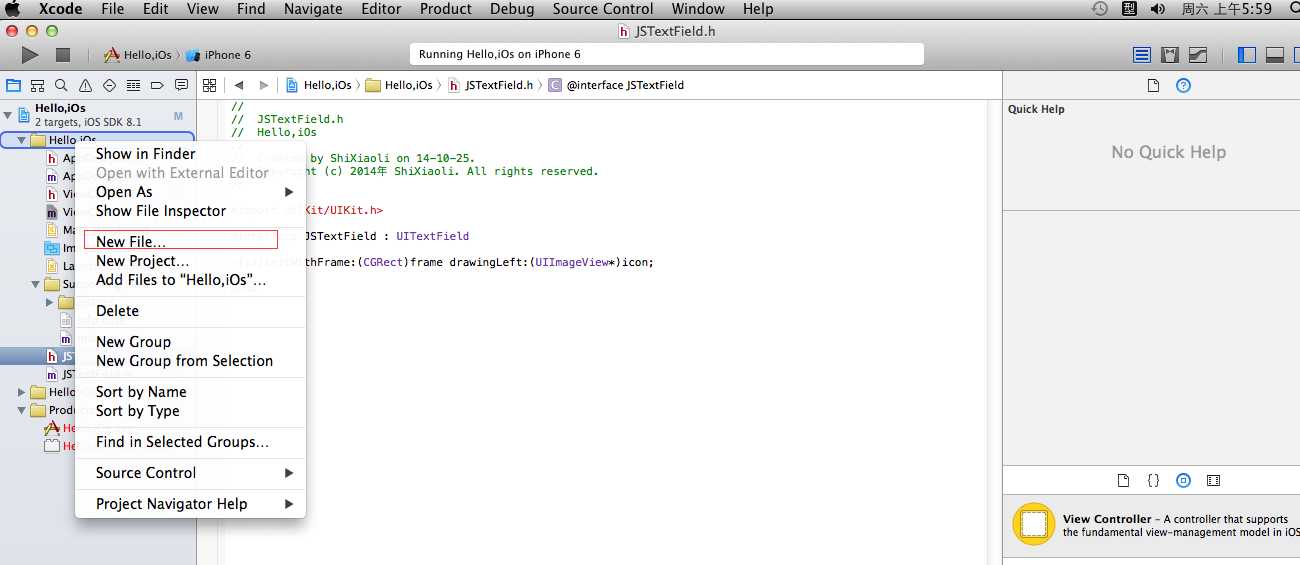Open the Project Navigator Help submenu
1300x565 pixels.
(190, 504)
